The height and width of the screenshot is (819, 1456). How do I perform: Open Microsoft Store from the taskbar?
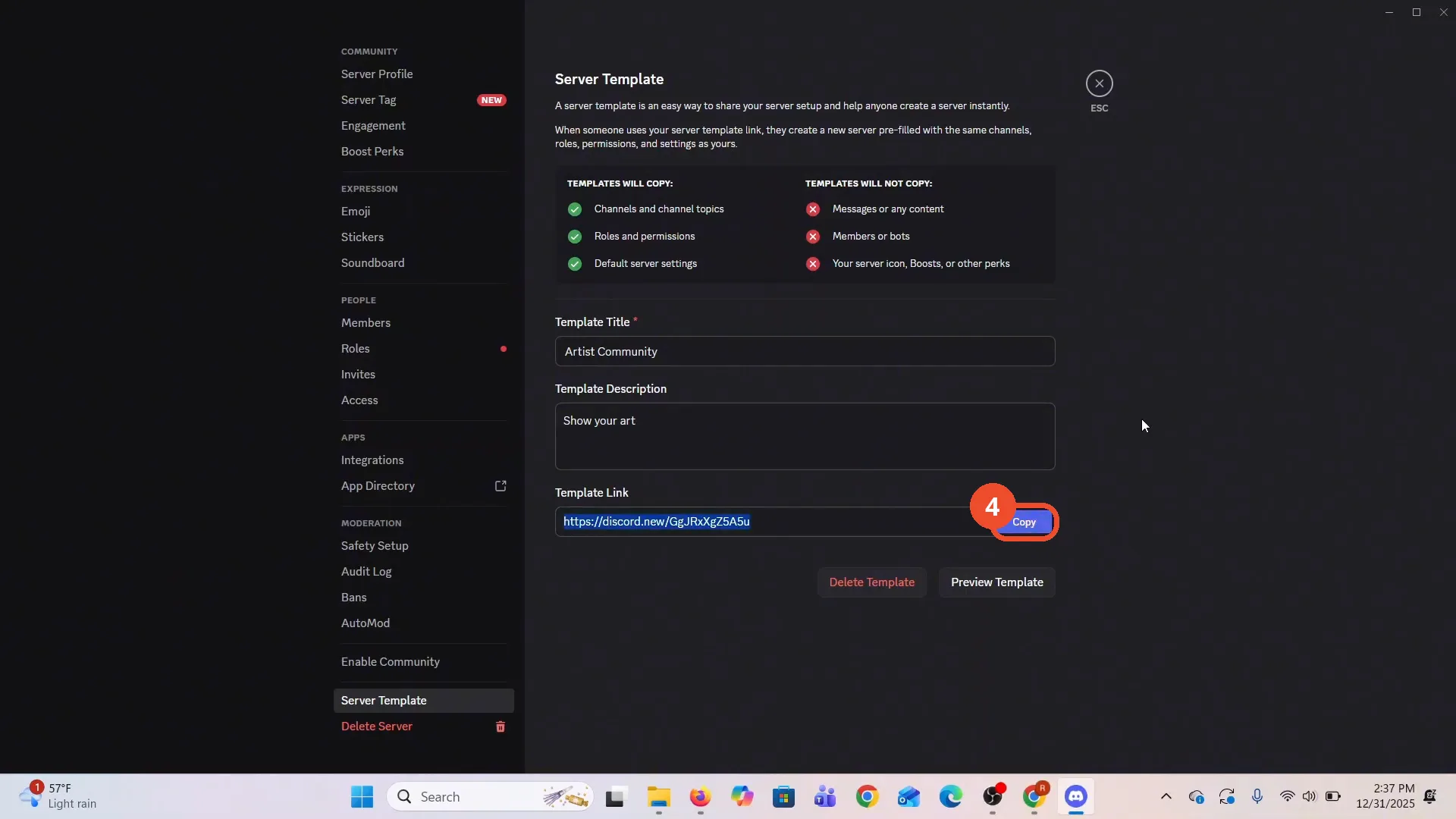pyautogui.click(x=783, y=796)
